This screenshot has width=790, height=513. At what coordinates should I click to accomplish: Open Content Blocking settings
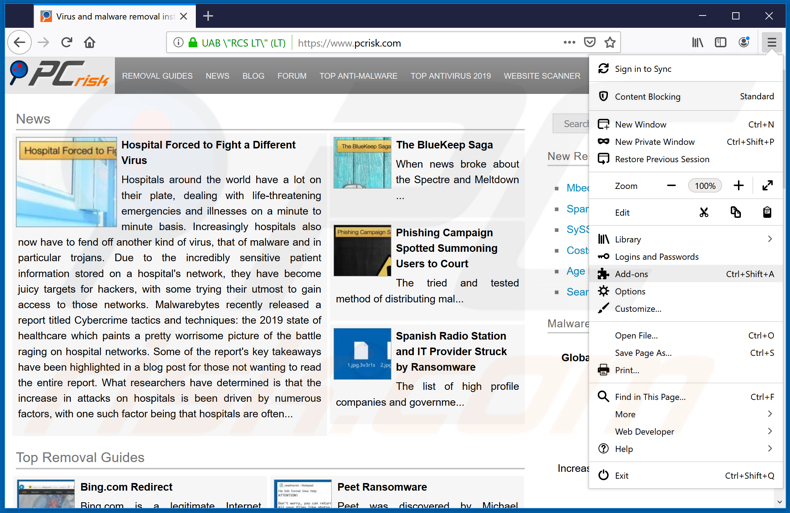coord(685,96)
